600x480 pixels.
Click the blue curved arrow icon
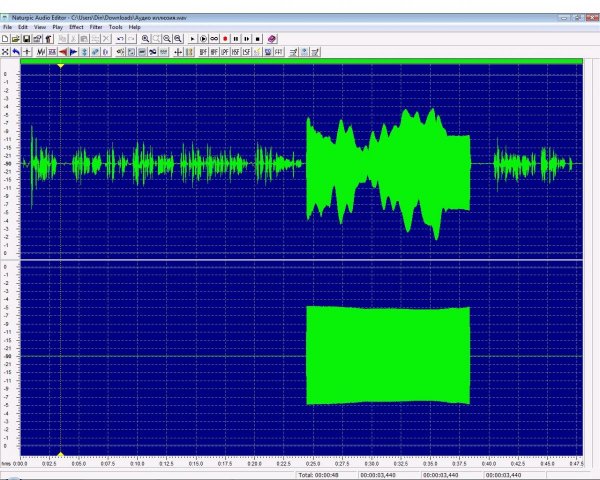coord(16,52)
